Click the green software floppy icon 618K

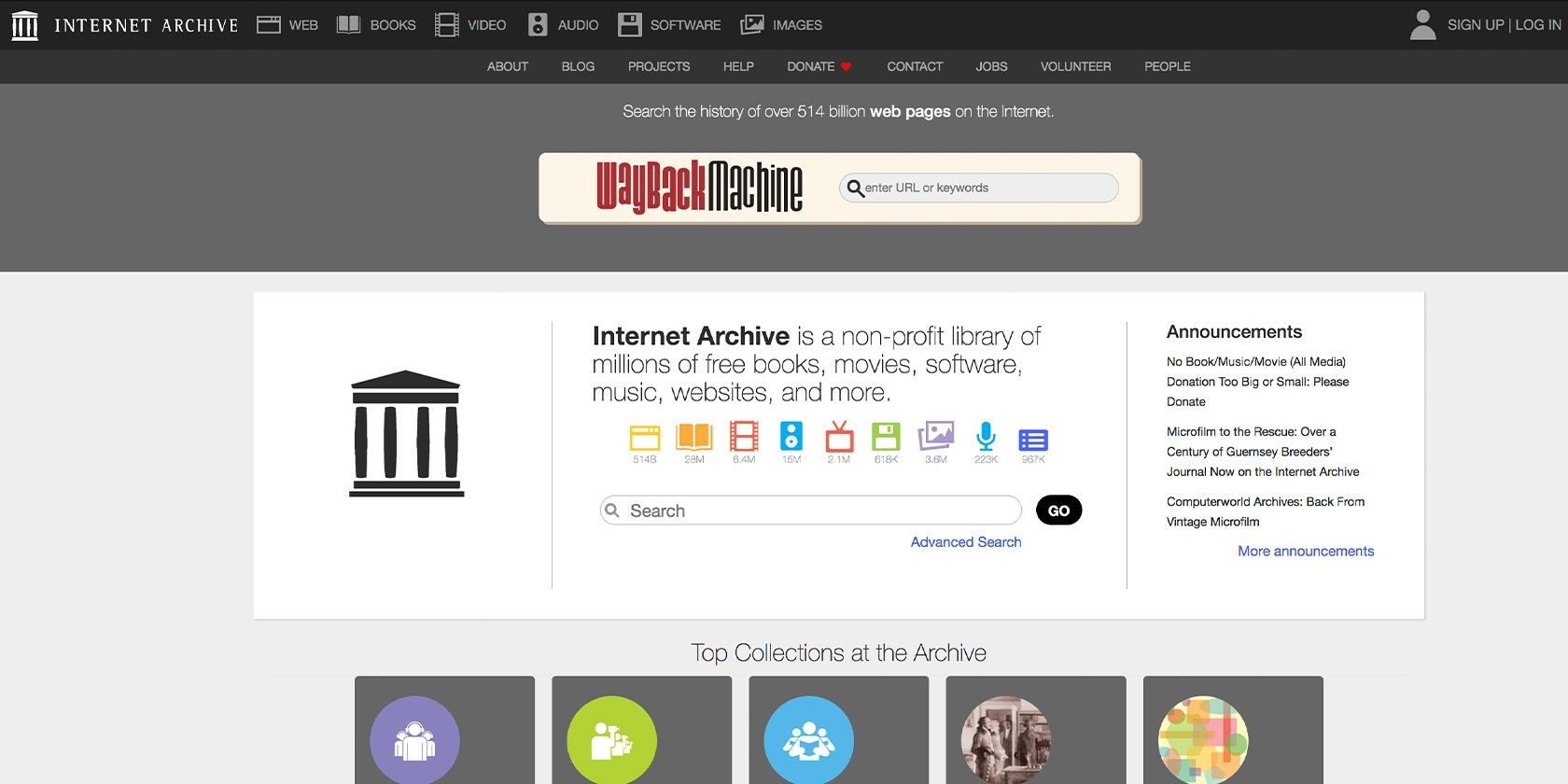coord(886,437)
